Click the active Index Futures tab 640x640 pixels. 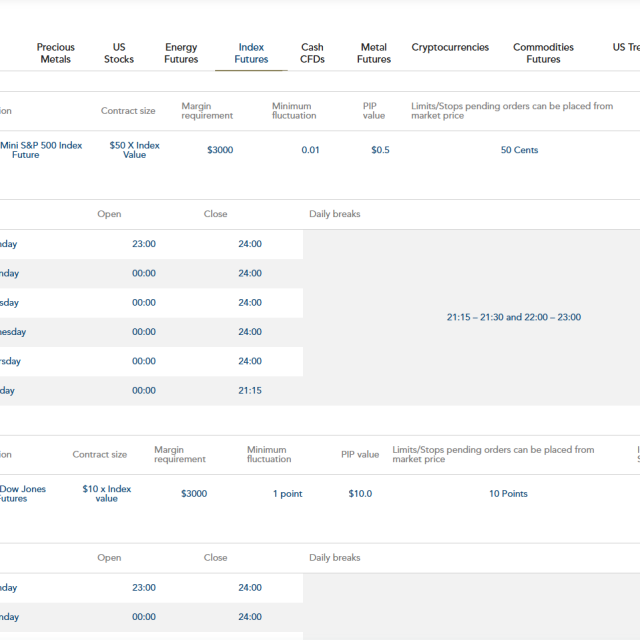251,53
